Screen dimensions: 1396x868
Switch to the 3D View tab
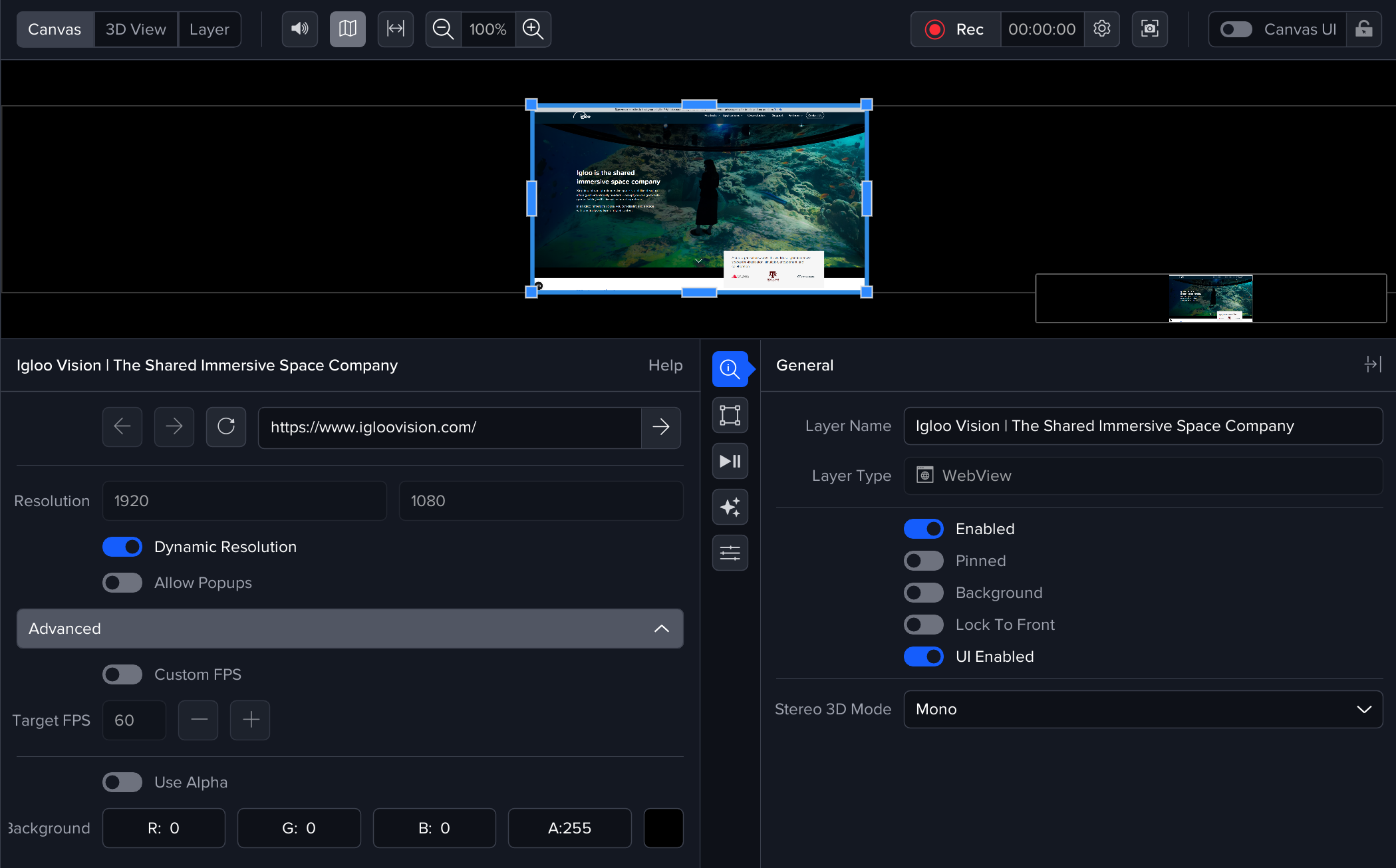(136, 29)
